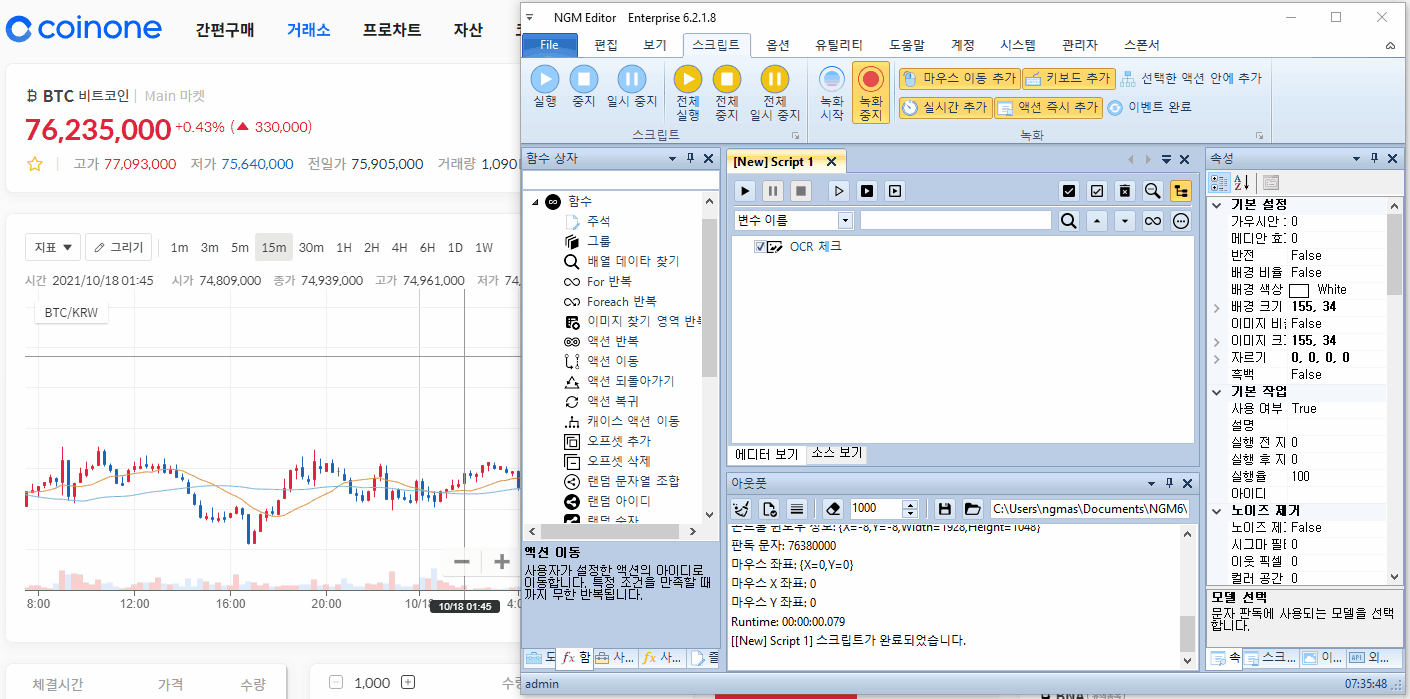Click the infinity loop icon in editor

[x=1152, y=221]
